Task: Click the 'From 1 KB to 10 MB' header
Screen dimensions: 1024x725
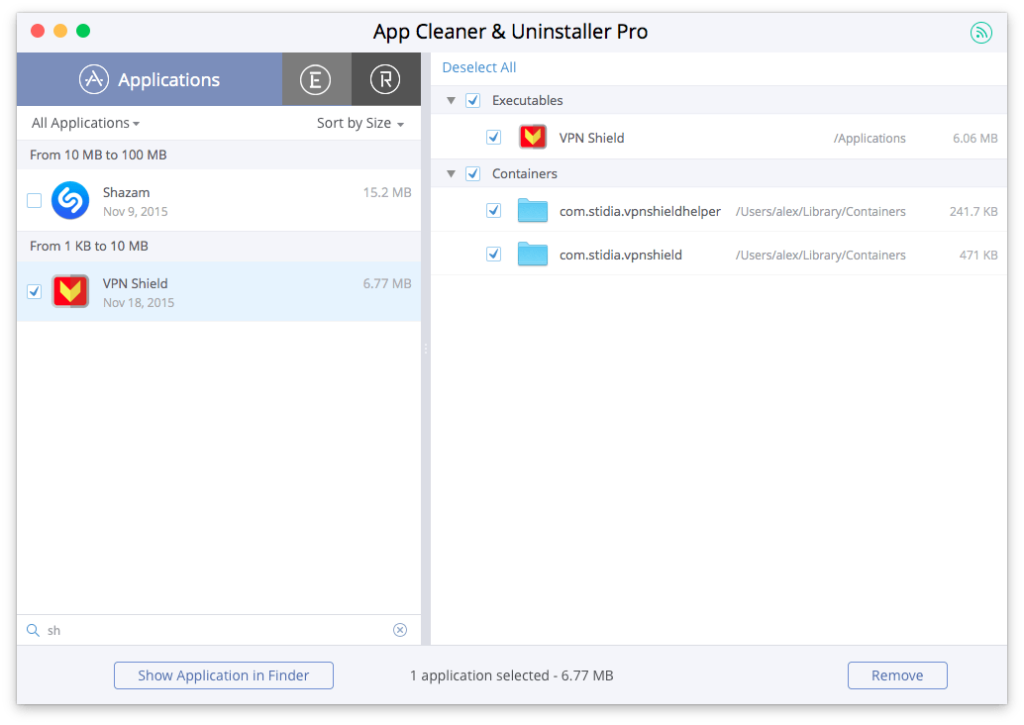Action: (89, 246)
